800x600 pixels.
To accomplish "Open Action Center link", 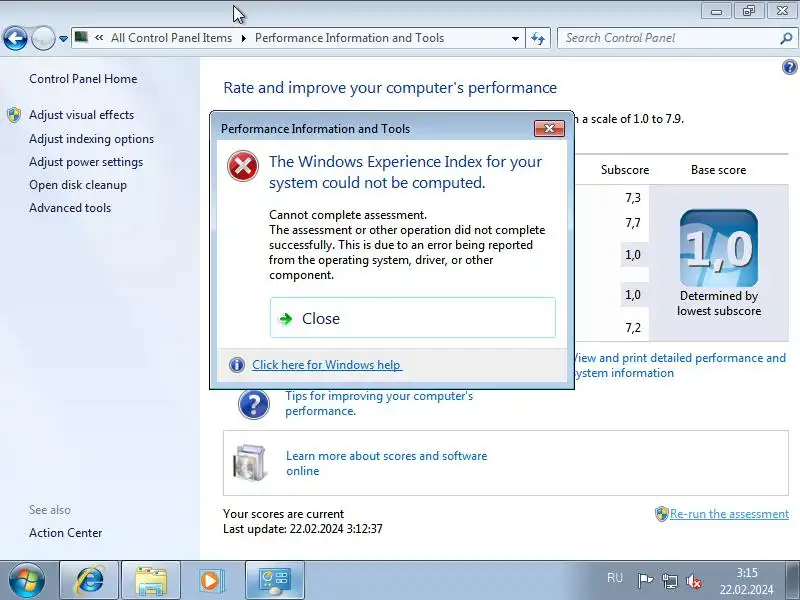I will click(x=65, y=533).
